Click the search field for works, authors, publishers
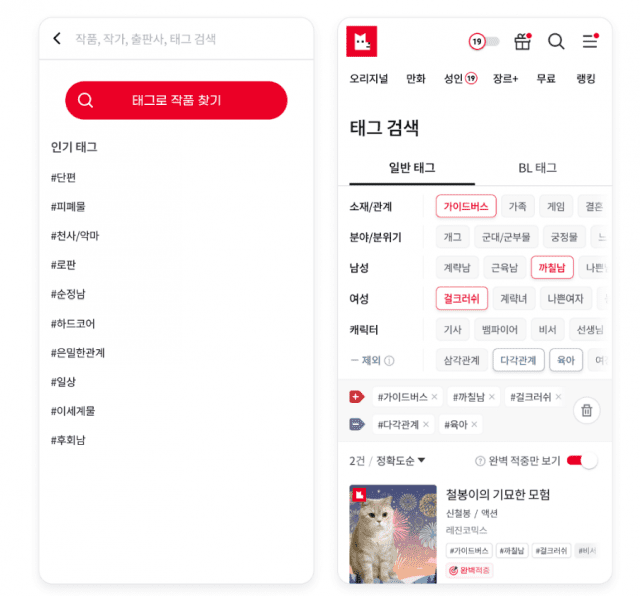Image resolution: width=640 pixels, height=596 pixels. (145, 39)
